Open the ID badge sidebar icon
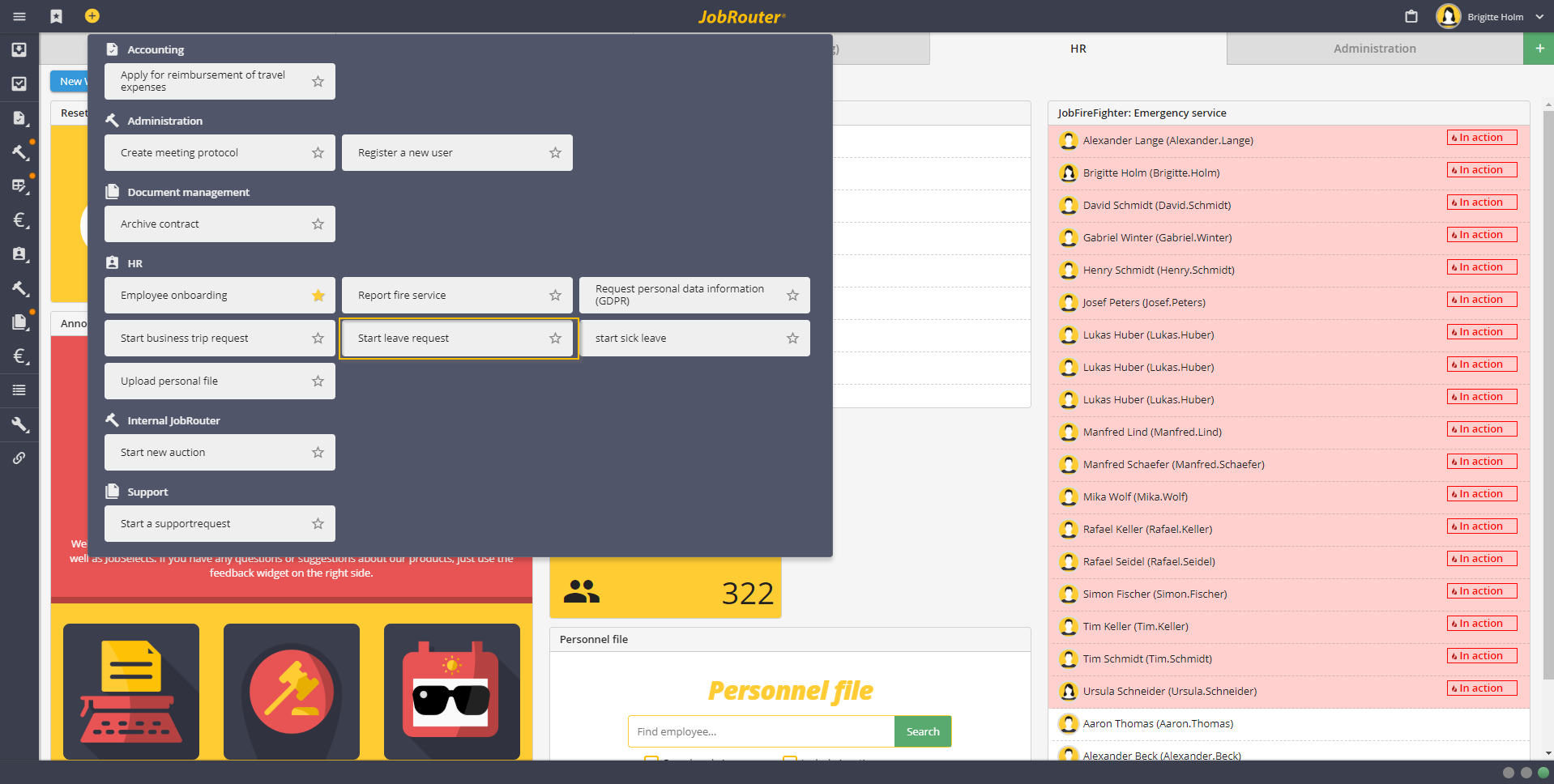Image resolution: width=1554 pixels, height=784 pixels. click(19, 254)
